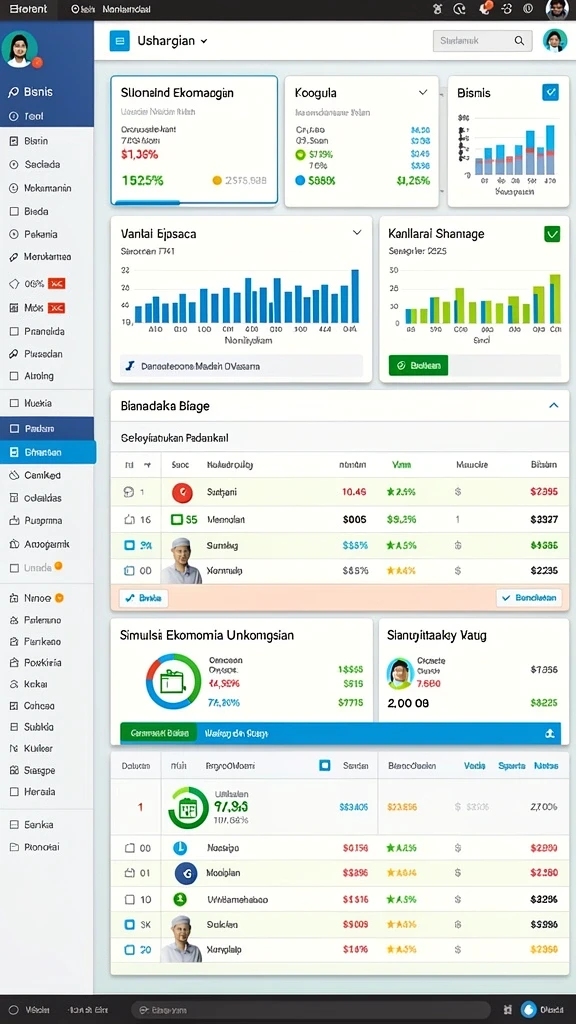Viewport: 576px width, 1024px height.
Task: Click the link icon beside Plusedan
Action: point(13,353)
